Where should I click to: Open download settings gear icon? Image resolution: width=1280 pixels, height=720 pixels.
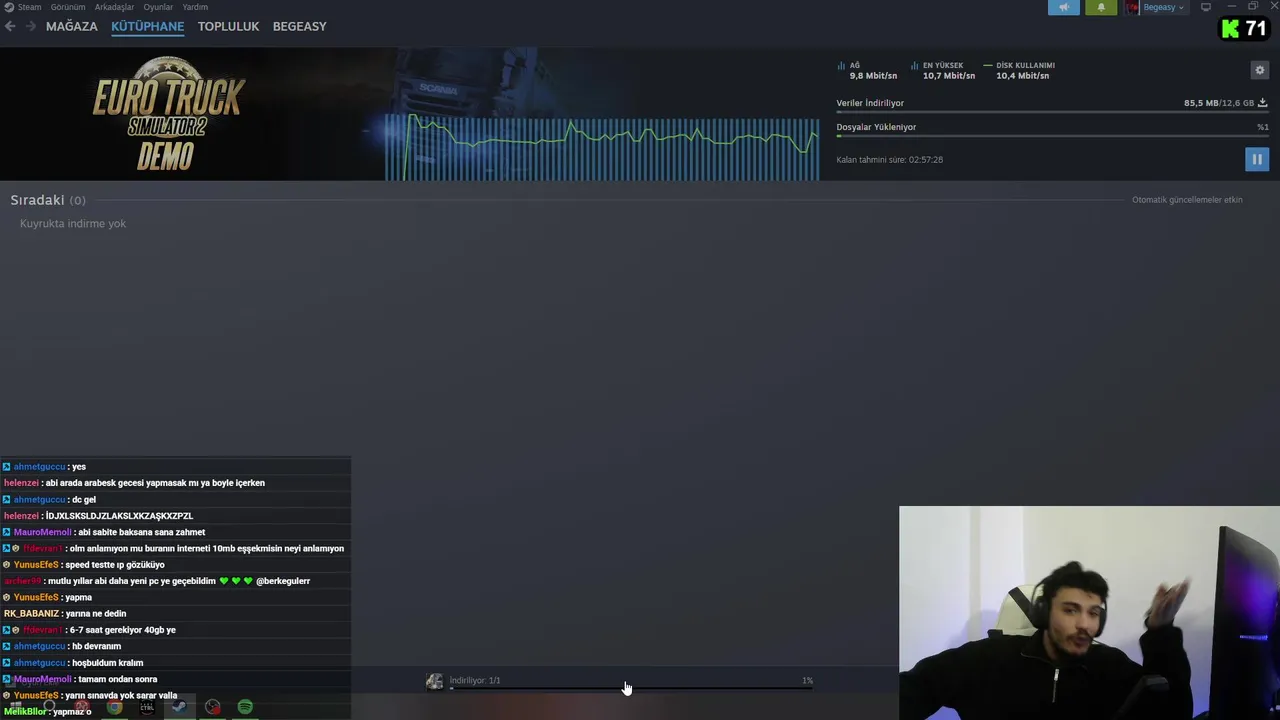click(1260, 70)
